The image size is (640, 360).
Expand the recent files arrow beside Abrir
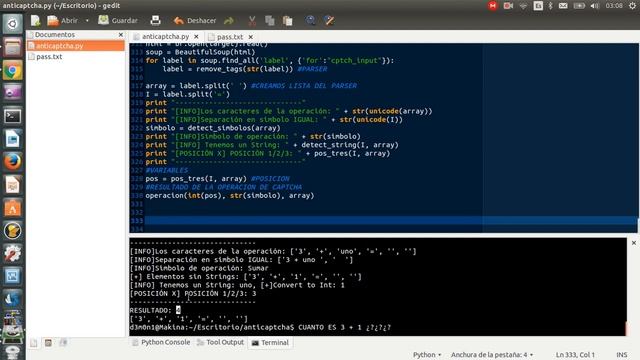(87, 20)
